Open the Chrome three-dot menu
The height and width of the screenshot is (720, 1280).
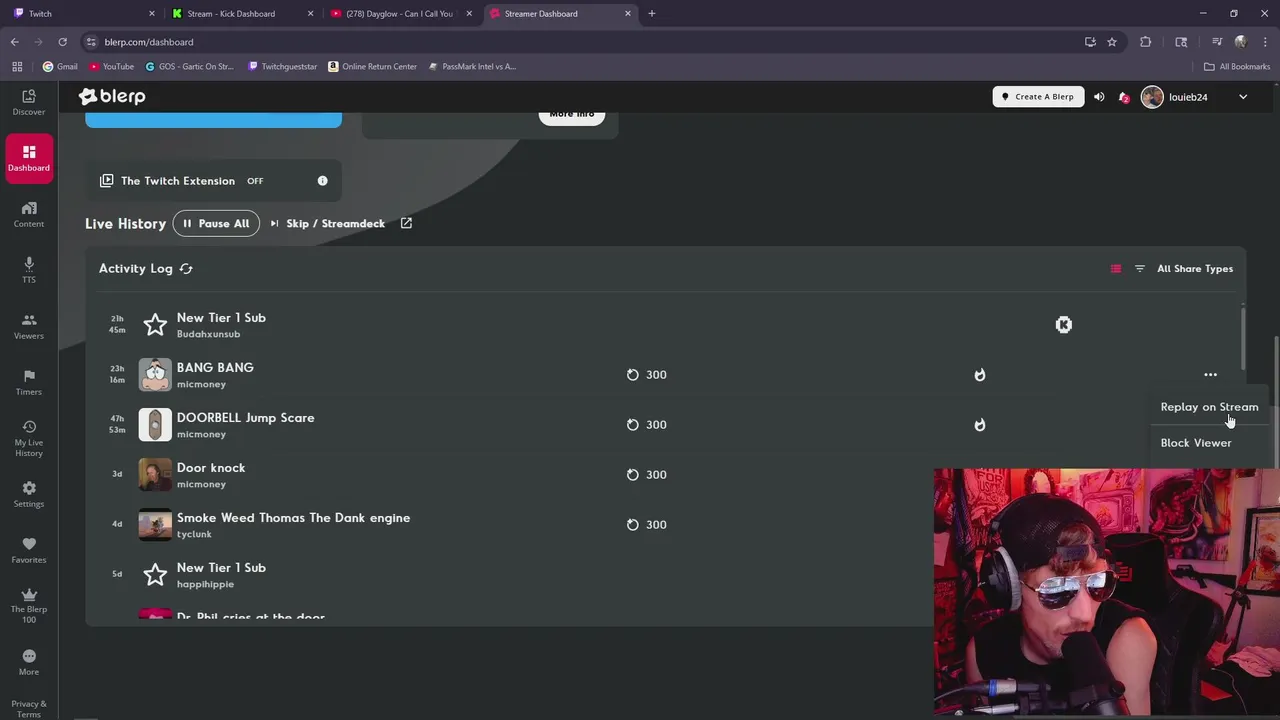pyautogui.click(x=1265, y=42)
